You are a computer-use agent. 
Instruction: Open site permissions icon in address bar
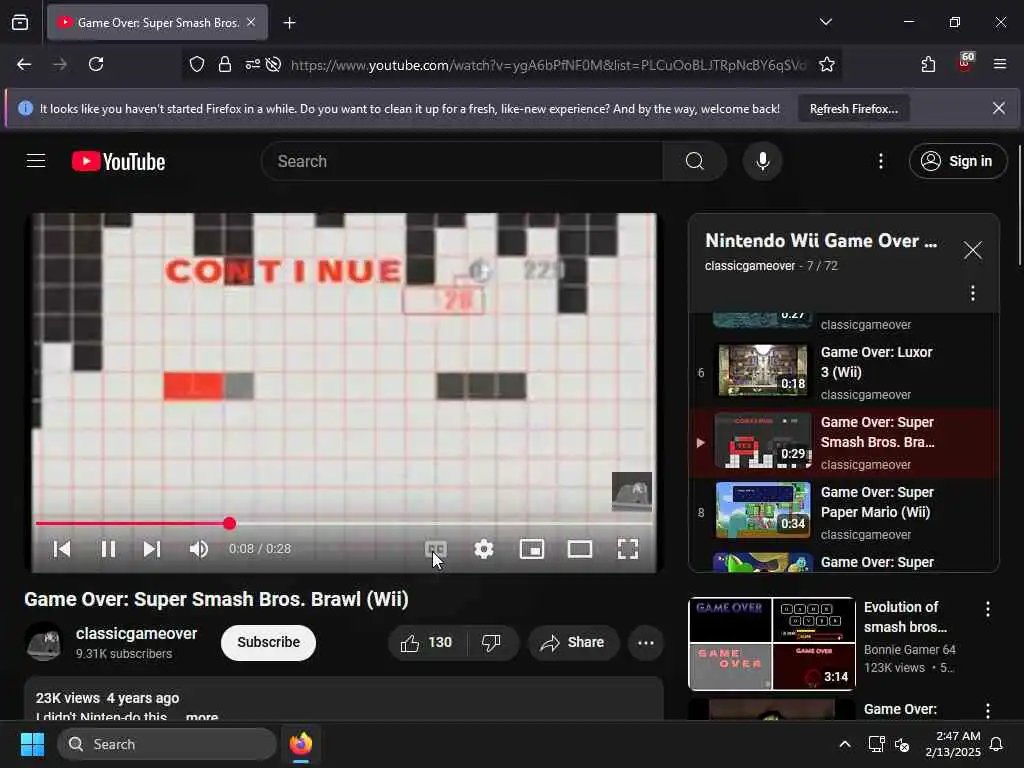(x=252, y=64)
